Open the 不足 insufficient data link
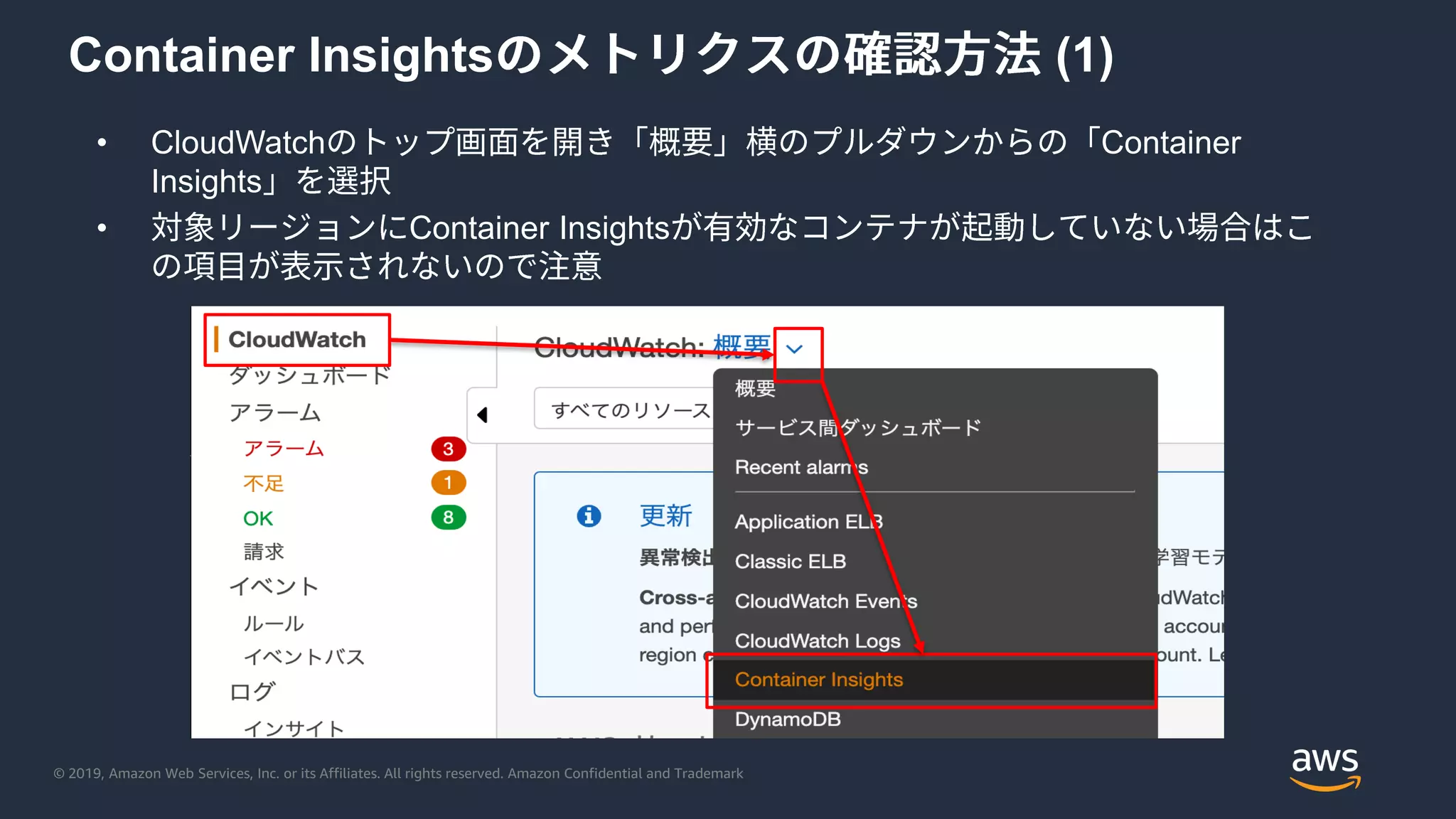Screen dimensions: 1456x819 tap(264, 483)
